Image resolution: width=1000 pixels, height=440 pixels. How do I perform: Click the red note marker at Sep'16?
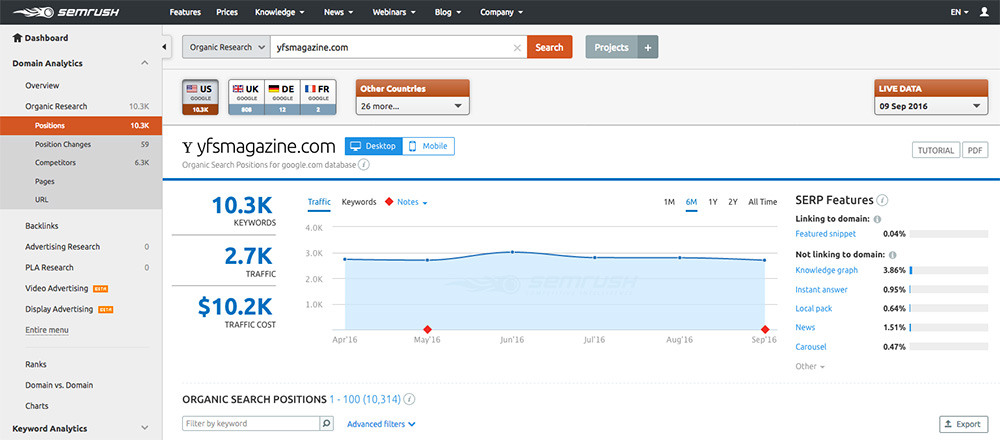pos(764,330)
